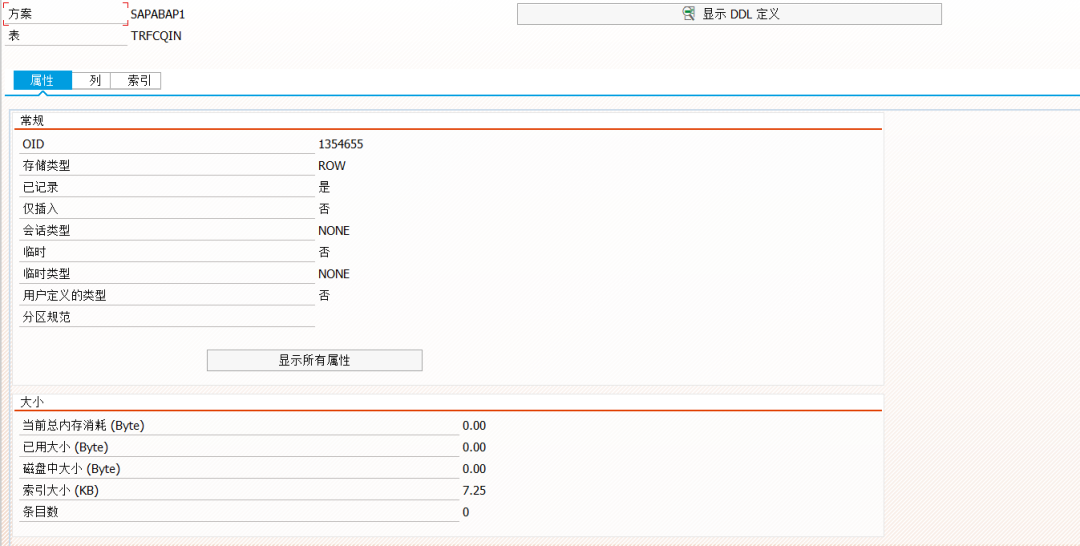Focus the 方案 input field
1080x546 pixels.
(x=65, y=14)
